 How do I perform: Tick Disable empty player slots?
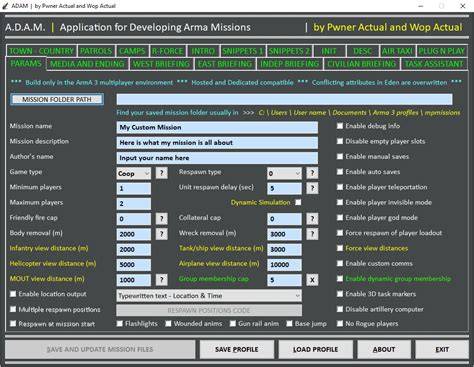coord(340,141)
